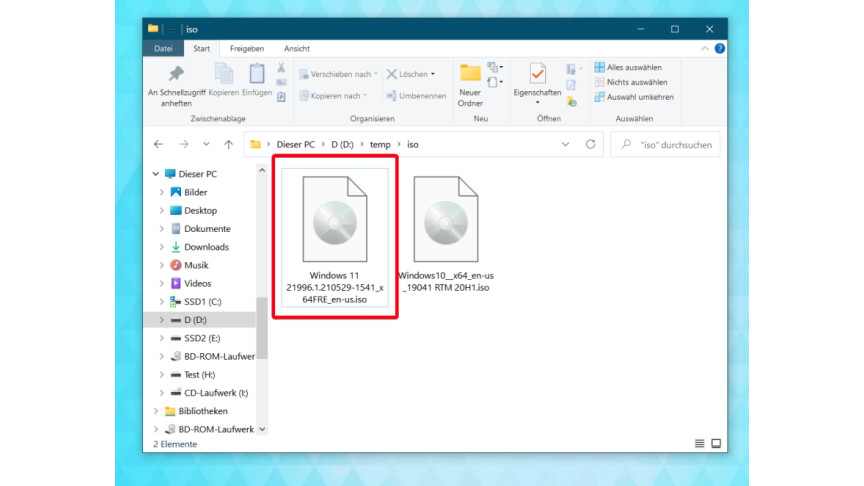Click the "iso" durchsuchen search field
The image size is (864, 486).
coord(666,144)
